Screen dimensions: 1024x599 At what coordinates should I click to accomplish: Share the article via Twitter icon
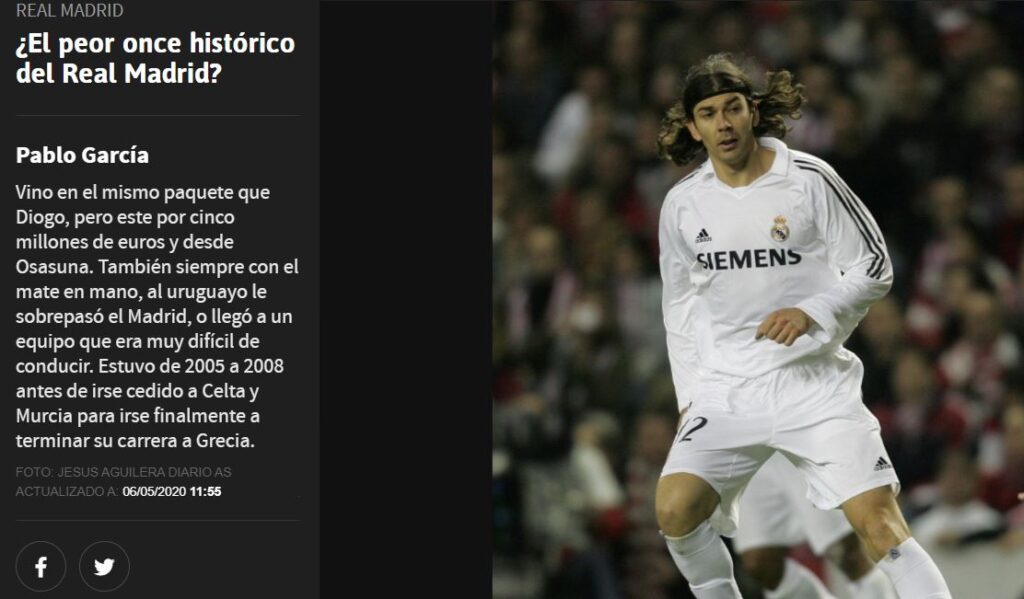pyautogui.click(x=104, y=566)
